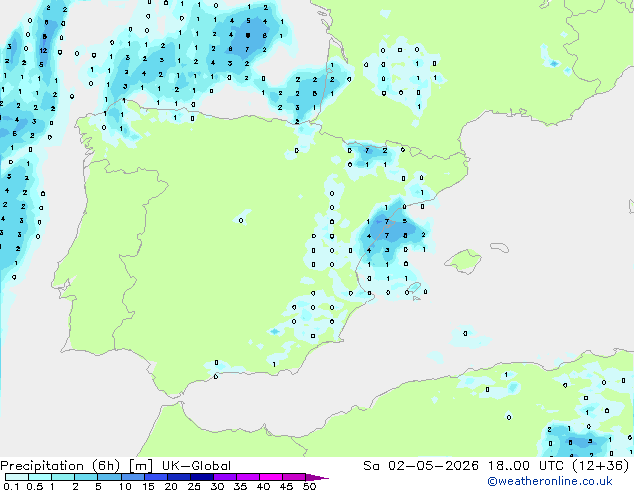Viewport: 634px width, 490px height.
Task: Select the 25–30 dark blue legend swatch
Action: (x=201, y=477)
